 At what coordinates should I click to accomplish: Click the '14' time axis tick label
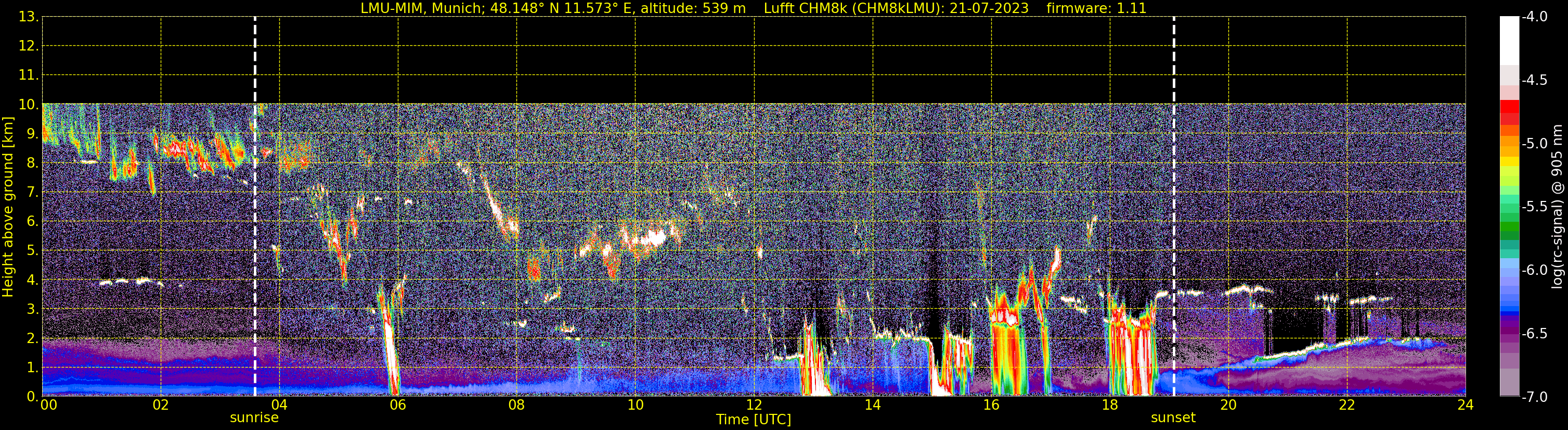point(873,405)
